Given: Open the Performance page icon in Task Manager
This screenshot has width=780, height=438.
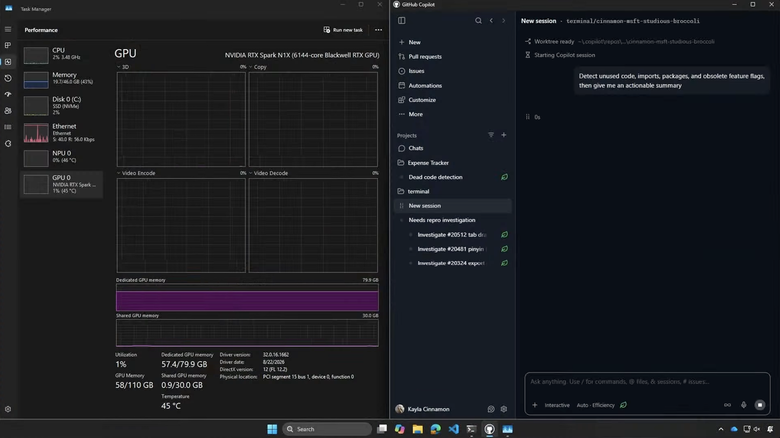Looking at the screenshot, I should [x=8, y=62].
